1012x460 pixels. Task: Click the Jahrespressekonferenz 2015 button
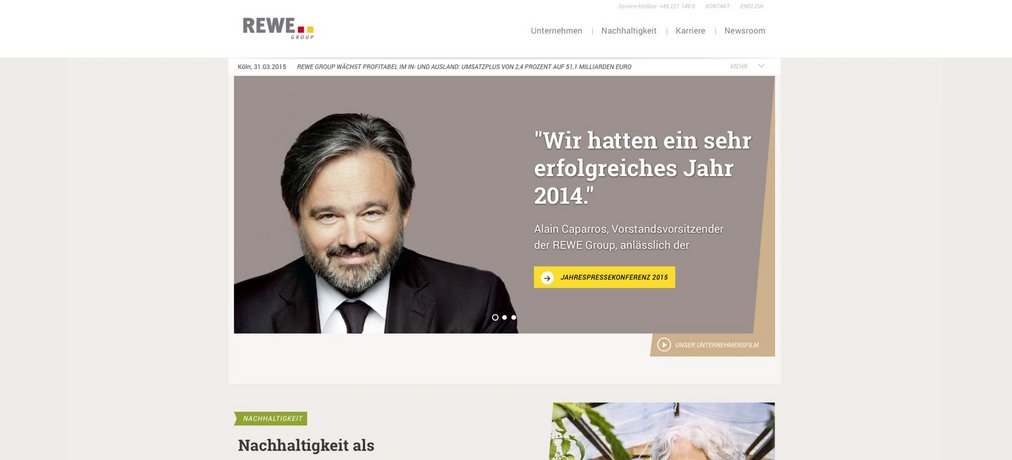click(x=604, y=277)
